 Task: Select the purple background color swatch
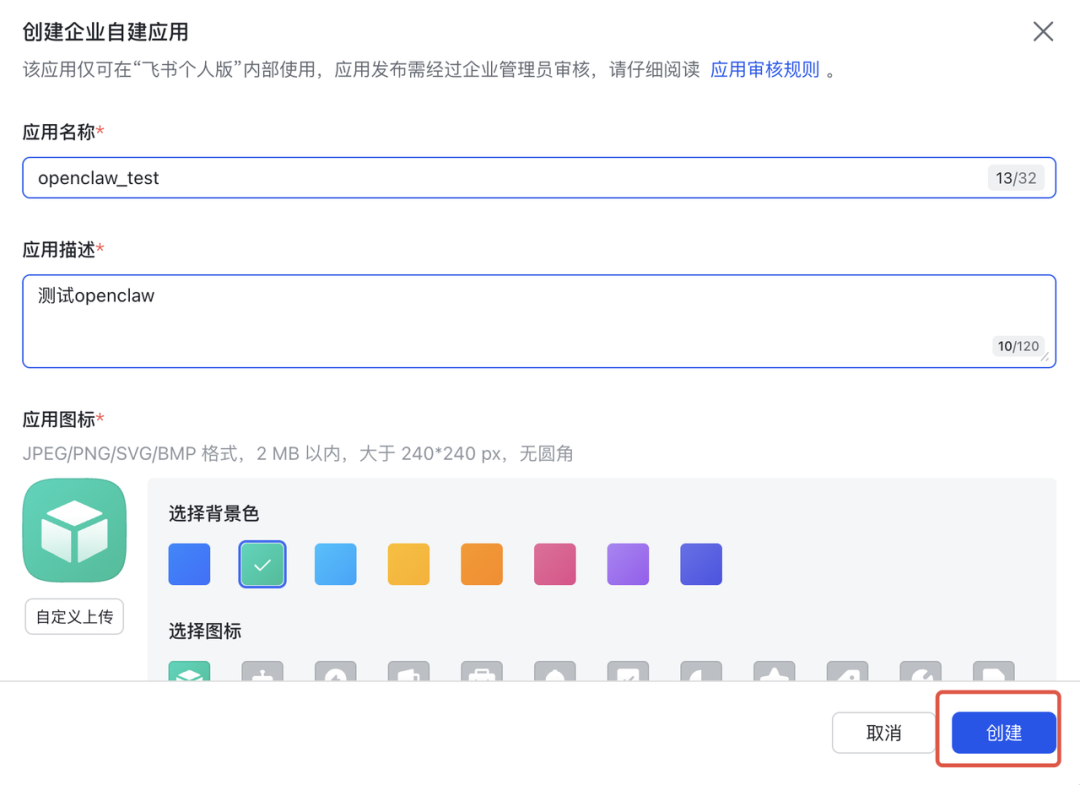click(627, 564)
